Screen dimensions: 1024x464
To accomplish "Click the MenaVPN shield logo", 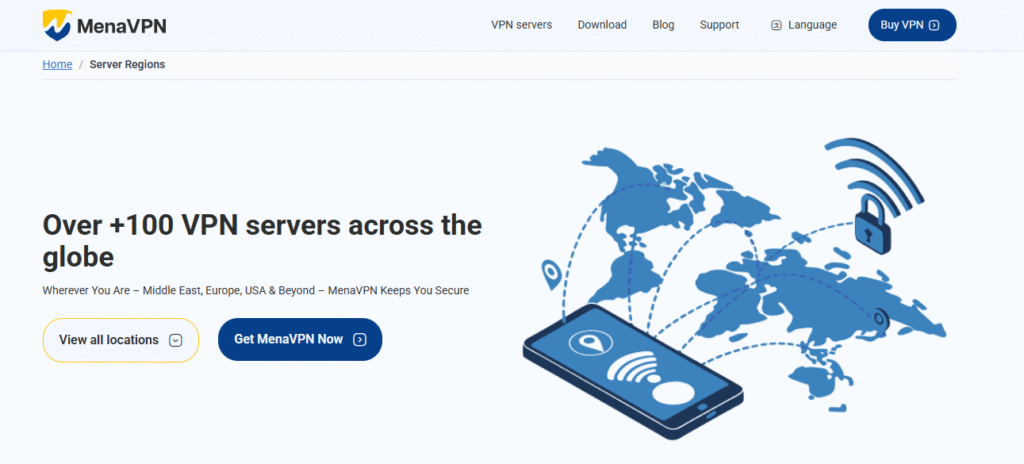I will pos(56,25).
